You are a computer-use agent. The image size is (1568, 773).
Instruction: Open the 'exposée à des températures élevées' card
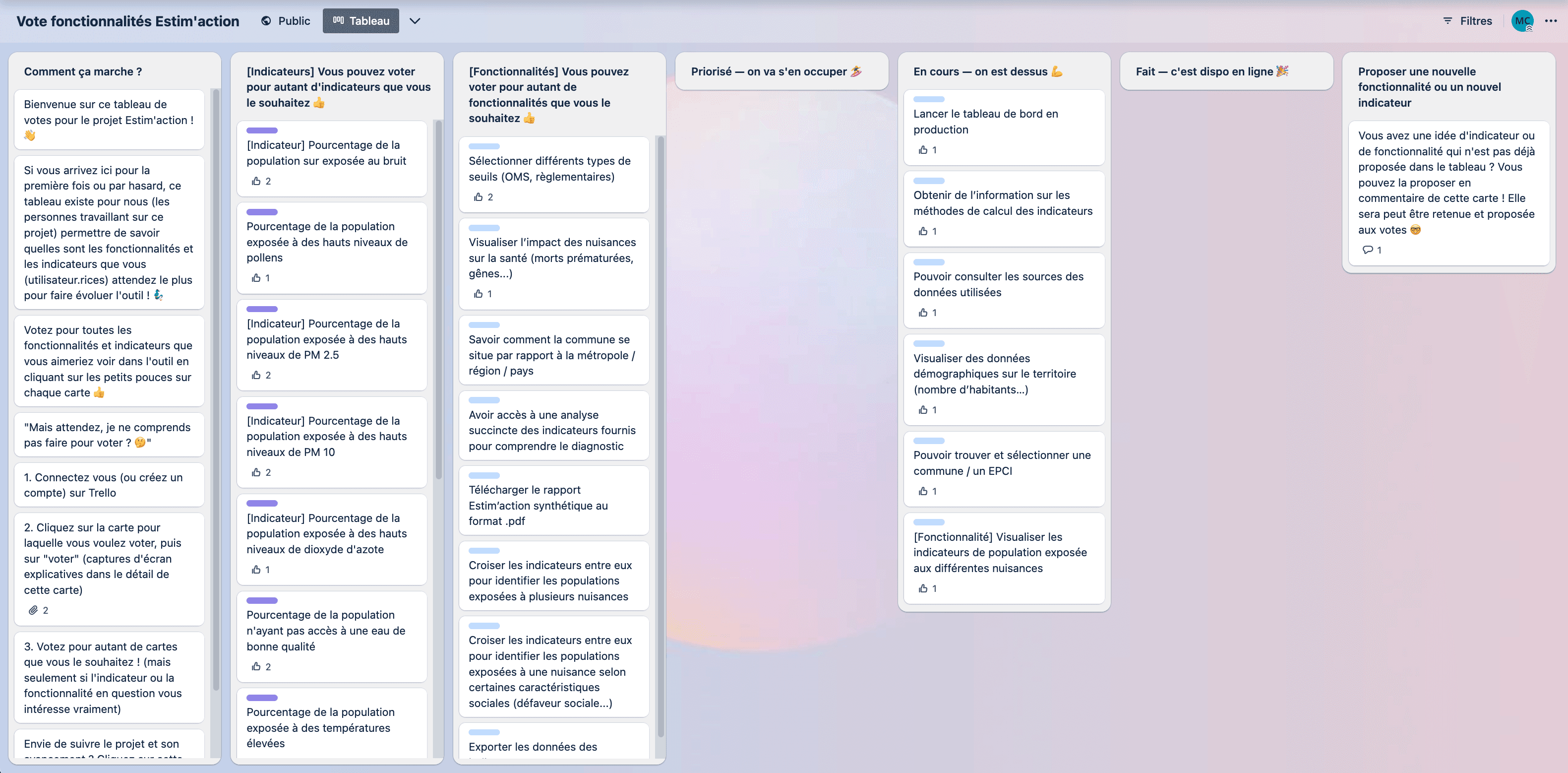332,724
